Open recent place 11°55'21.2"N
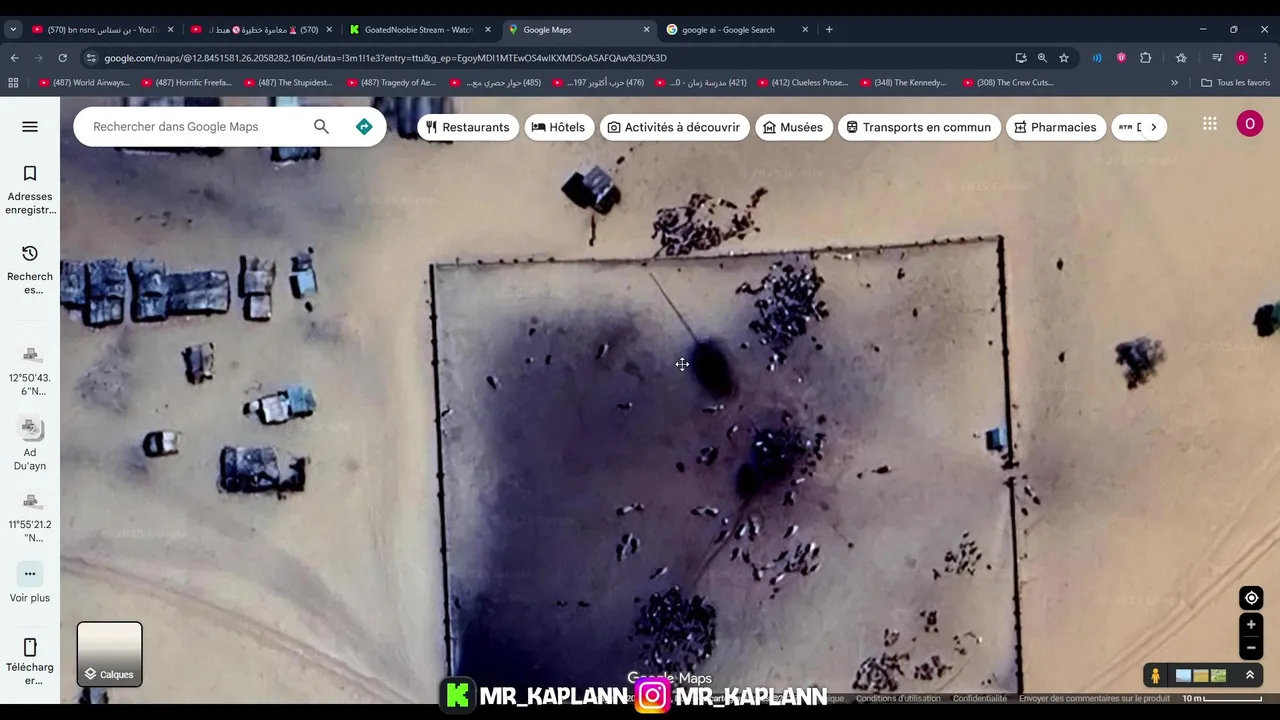 pos(30,516)
